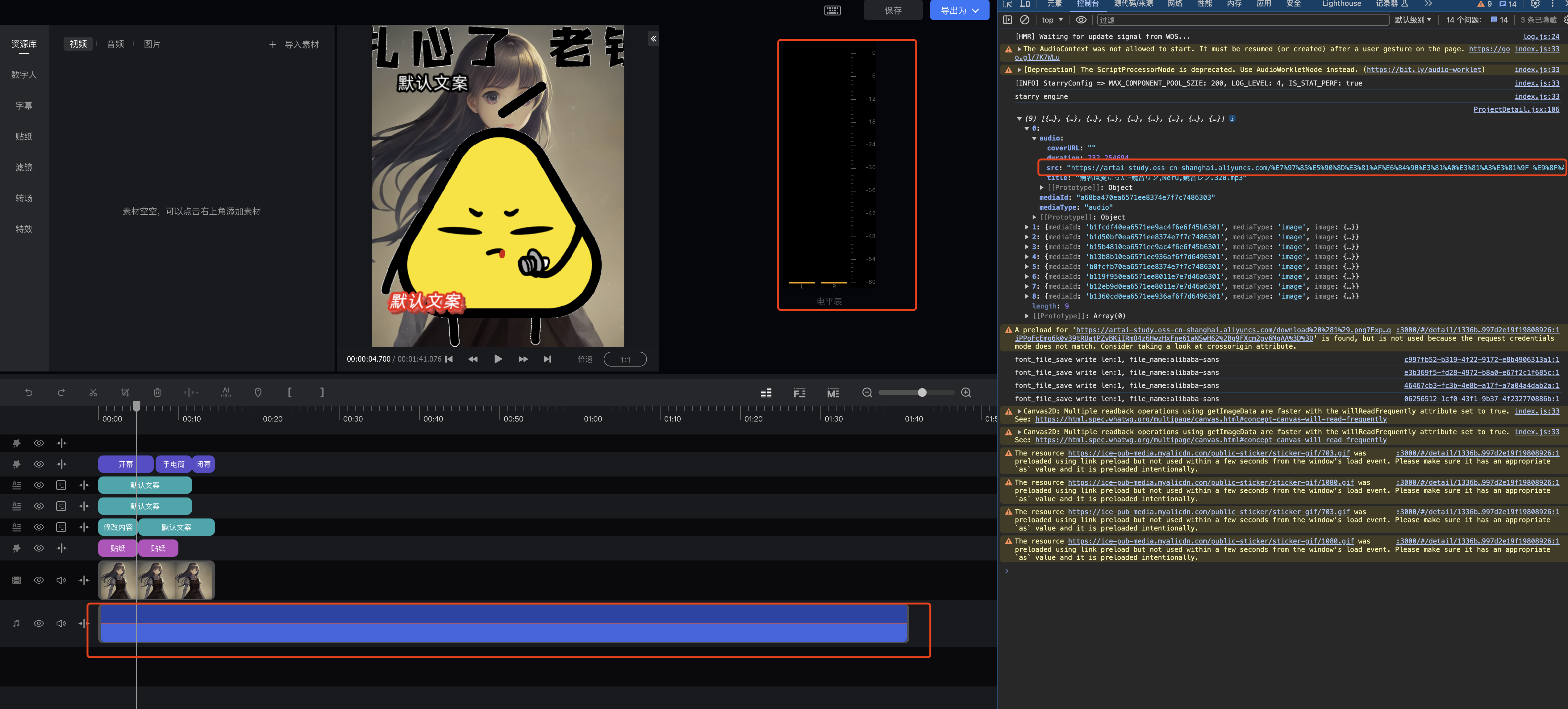1568x709 pixels.
Task: Zoom in the timeline with the plus magnifier
Action: point(966,393)
